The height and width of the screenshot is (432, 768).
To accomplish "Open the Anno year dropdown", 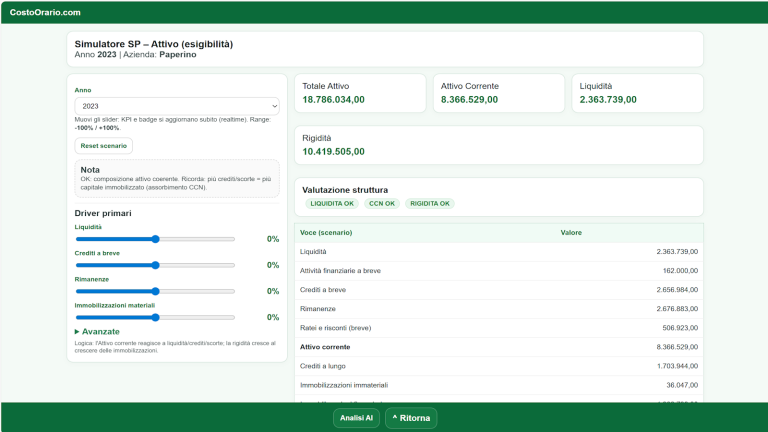I will (x=177, y=105).
